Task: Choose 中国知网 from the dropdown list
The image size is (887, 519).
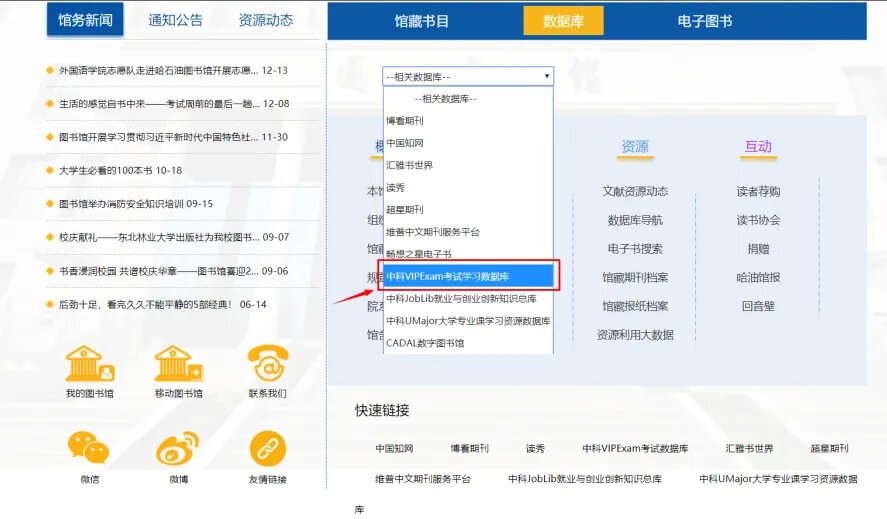Action: coord(405,143)
